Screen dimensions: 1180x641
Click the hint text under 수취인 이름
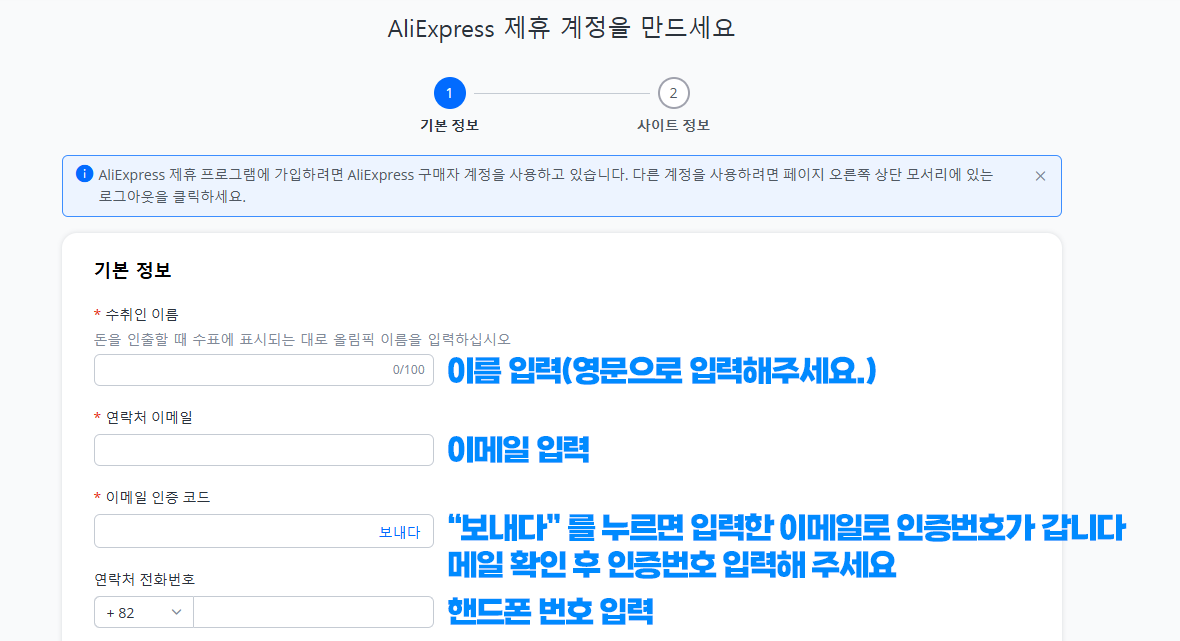click(x=303, y=339)
